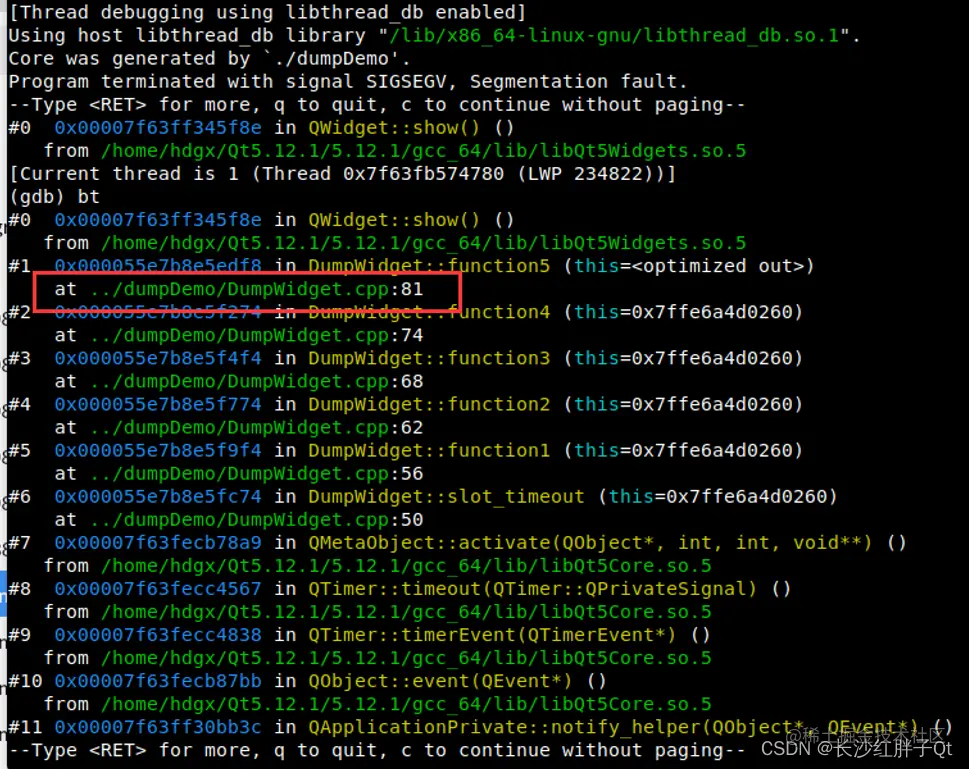The image size is (969, 769).
Task: Click the "QApplicationPrivate::notify_helper" function name
Action: click(x=504, y=727)
